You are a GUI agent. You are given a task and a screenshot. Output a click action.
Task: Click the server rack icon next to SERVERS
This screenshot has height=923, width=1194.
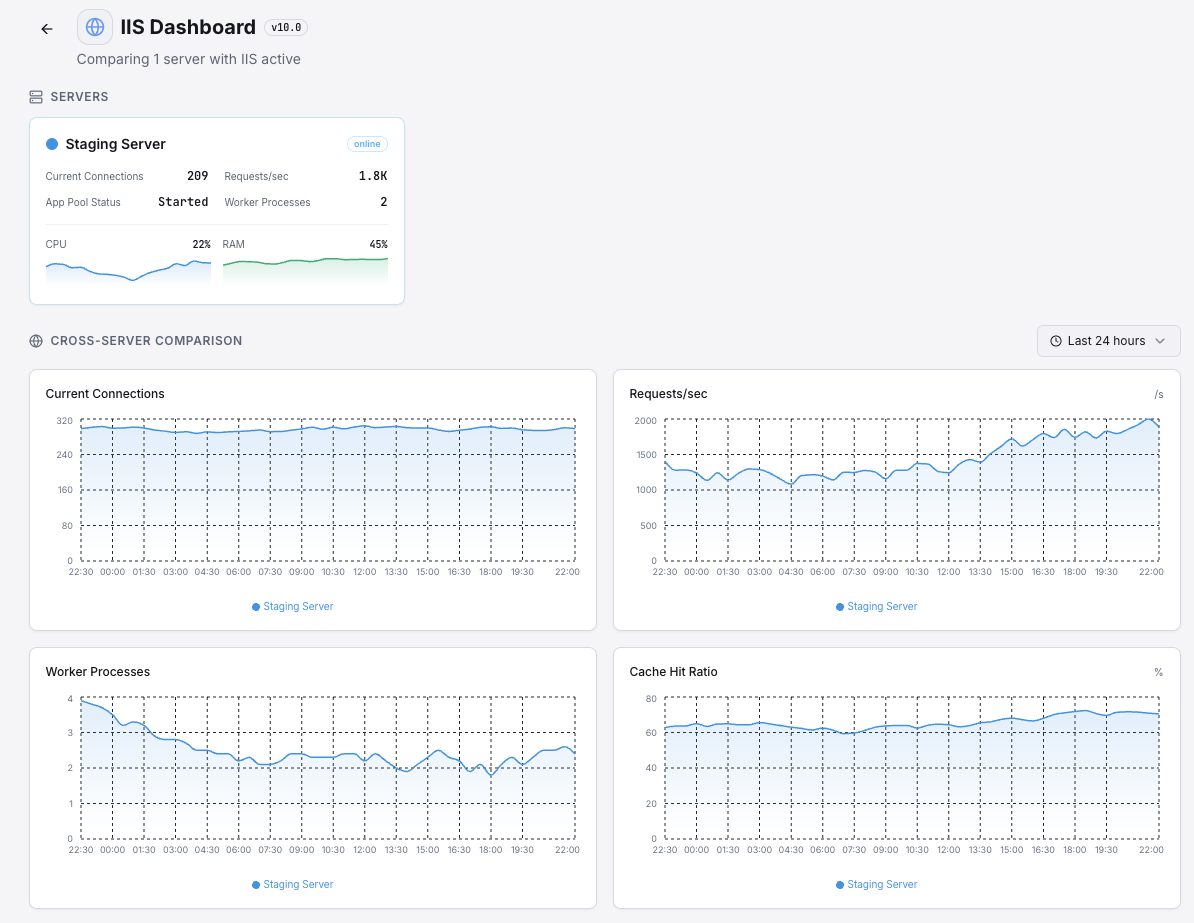35,96
